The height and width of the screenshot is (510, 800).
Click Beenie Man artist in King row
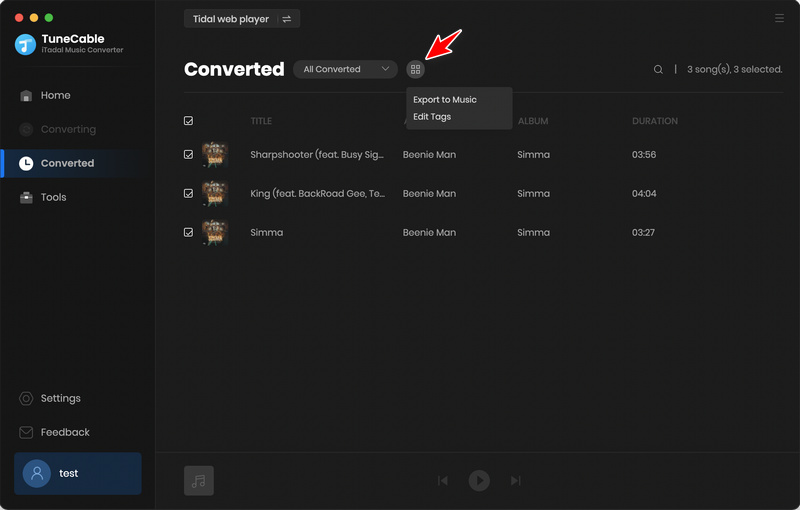429,193
